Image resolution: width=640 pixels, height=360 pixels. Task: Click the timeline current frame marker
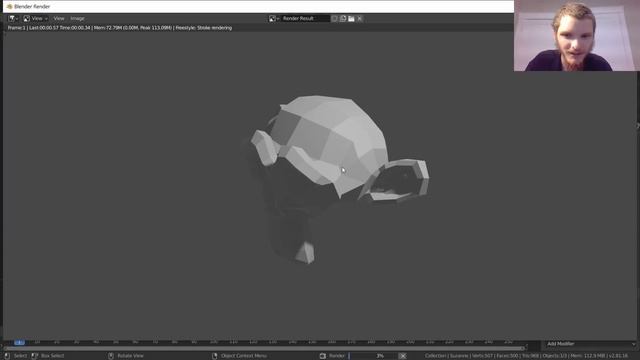19,342
